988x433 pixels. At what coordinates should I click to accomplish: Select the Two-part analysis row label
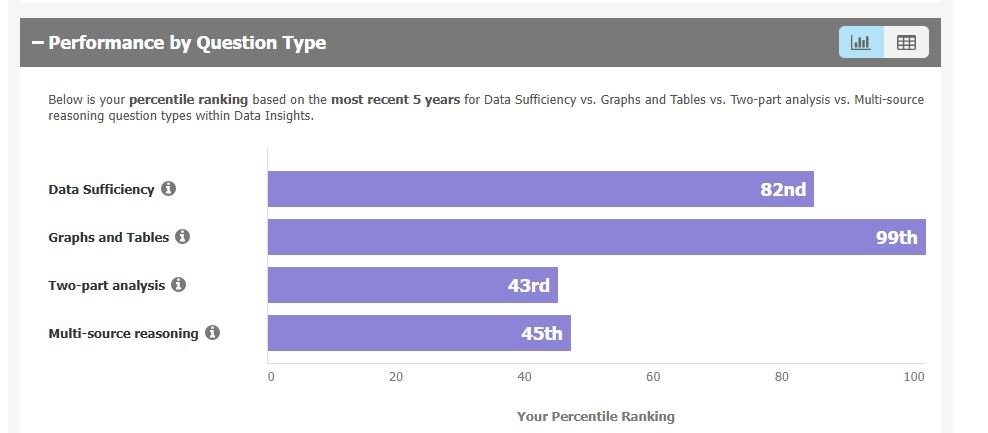pos(106,286)
